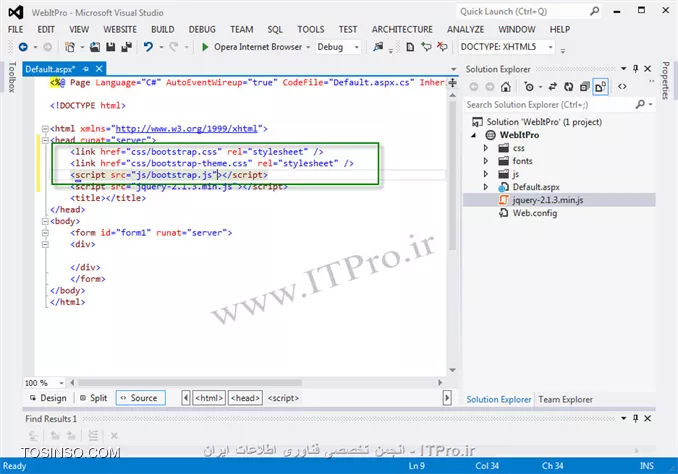This screenshot has height=474, width=678.
Task: Click the Pending Changes Filter icon
Action: [x=529, y=86]
